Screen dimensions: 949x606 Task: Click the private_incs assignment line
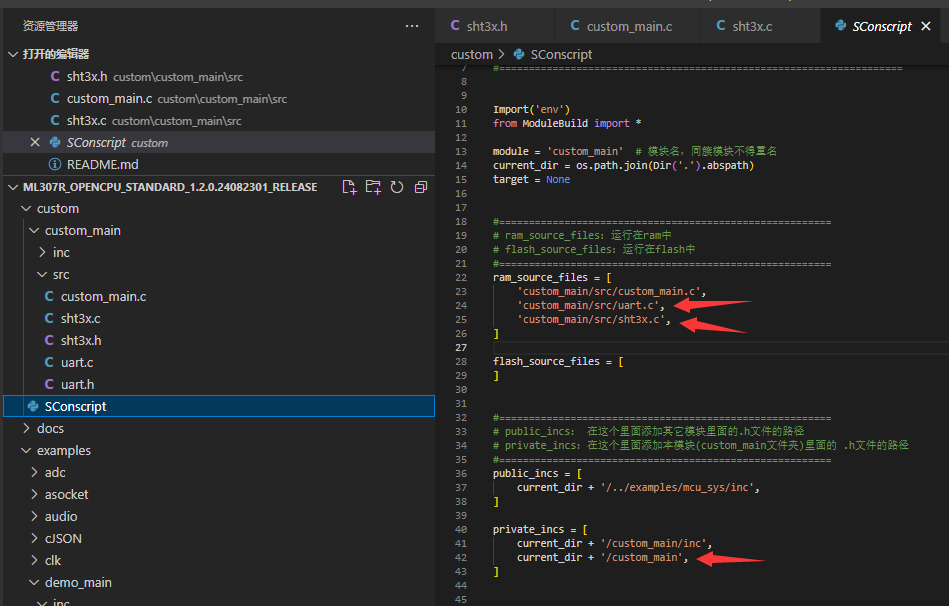click(x=540, y=530)
